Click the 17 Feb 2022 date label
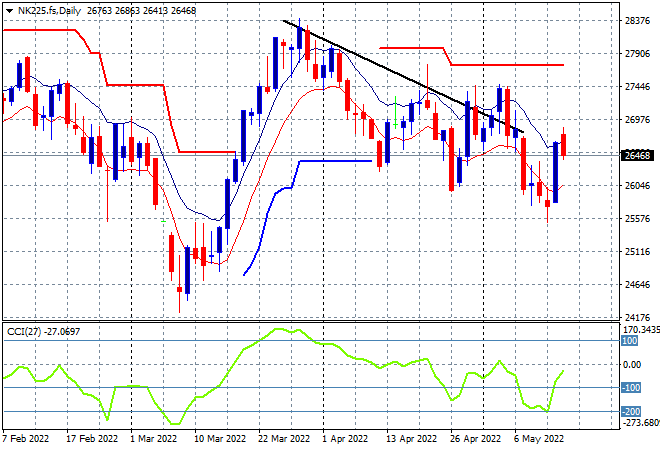The height and width of the screenshot is (450, 660). tap(92, 439)
